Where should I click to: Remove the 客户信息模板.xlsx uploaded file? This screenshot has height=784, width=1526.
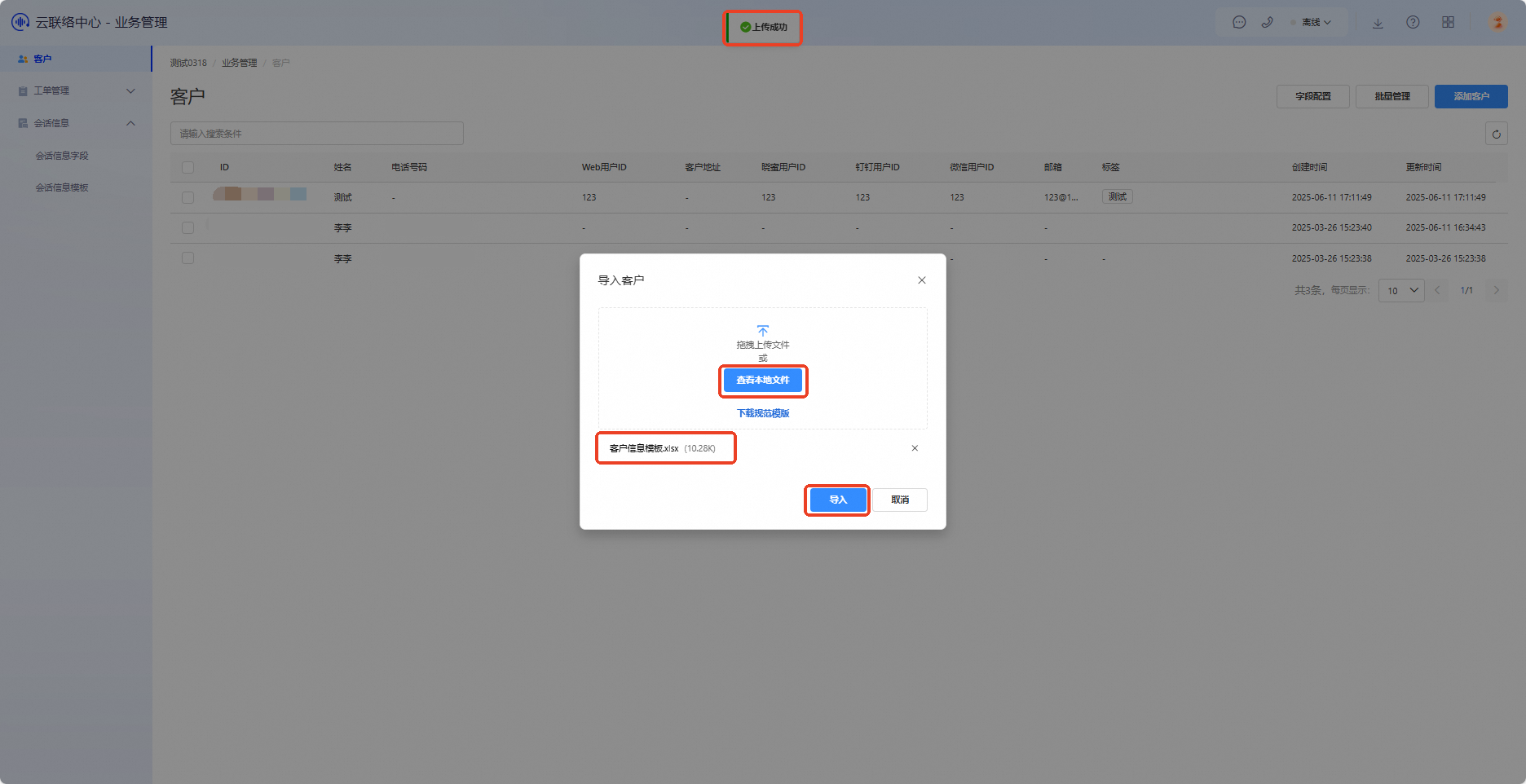[x=915, y=448]
